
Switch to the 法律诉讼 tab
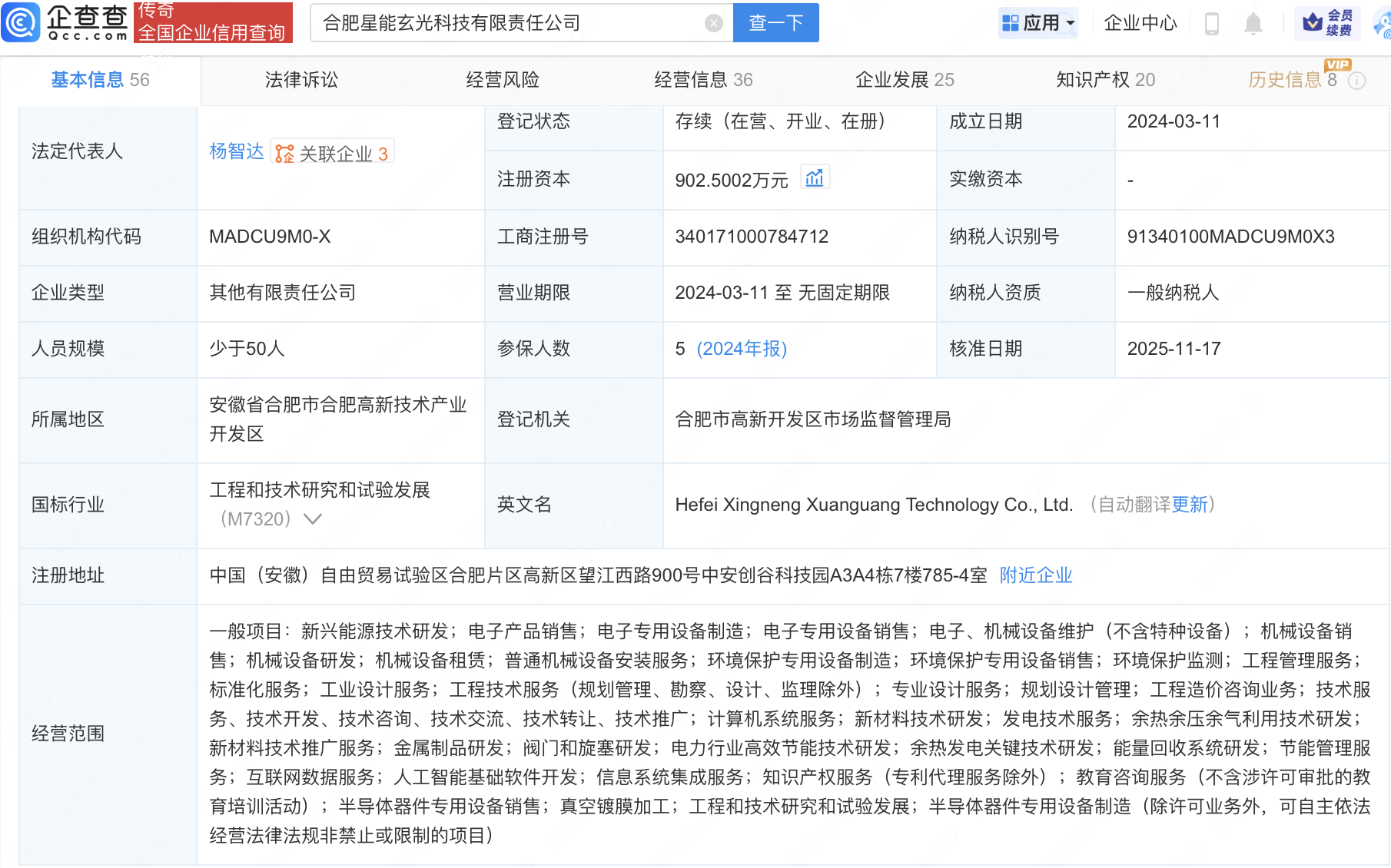[301, 80]
